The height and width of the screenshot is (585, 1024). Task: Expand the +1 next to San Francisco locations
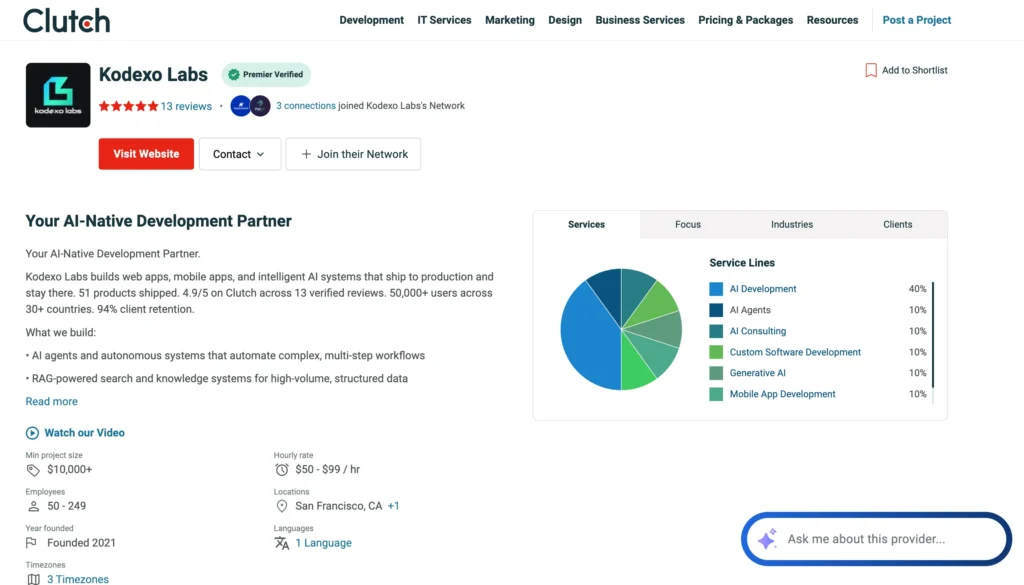(393, 506)
